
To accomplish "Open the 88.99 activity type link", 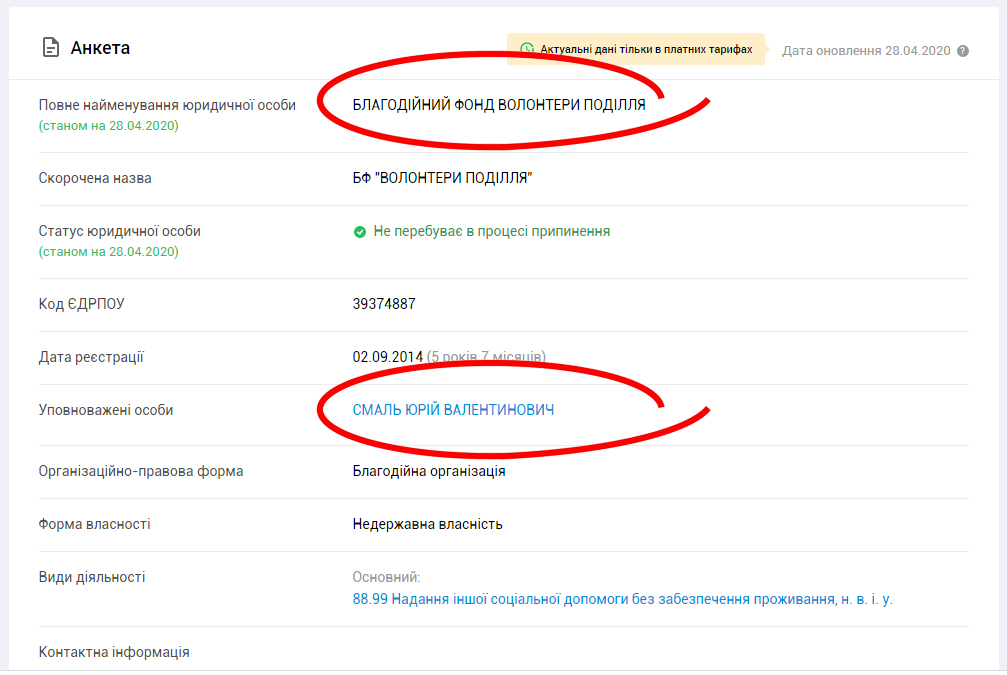I will 622,599.
